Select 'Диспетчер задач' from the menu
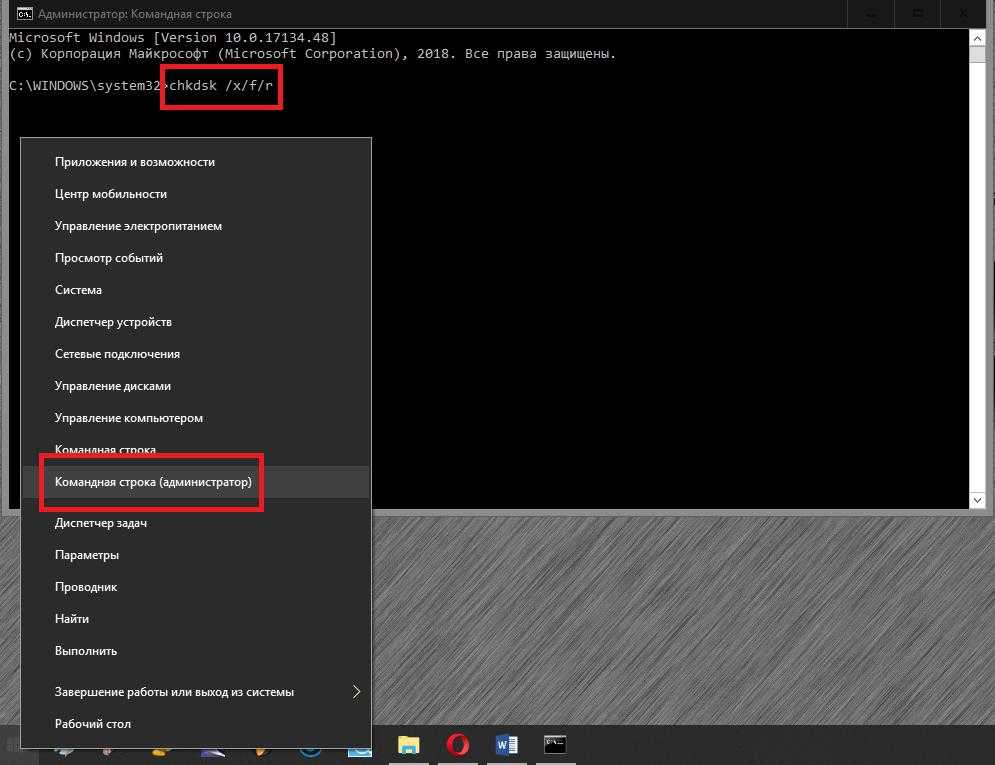The height and width of the screenshot is (765, 995). coord(101,523)
